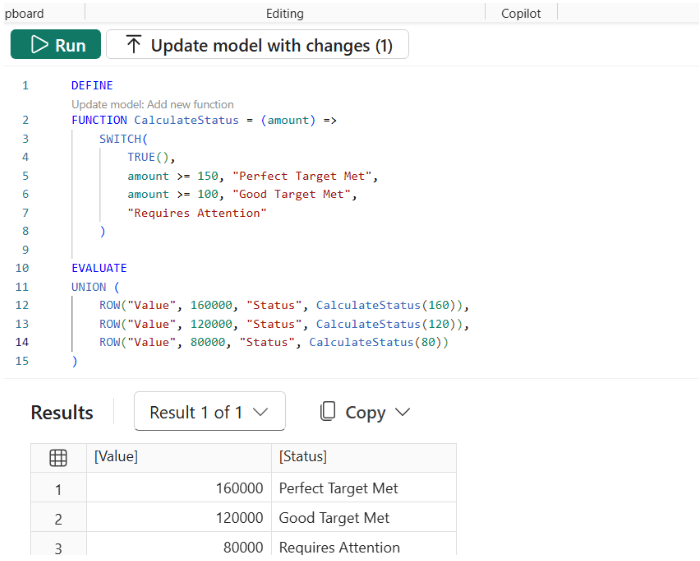This screenshot has height=561, width=700.
Task: Click the FUNCTION keyword on line 2
Action: (99, 120)
